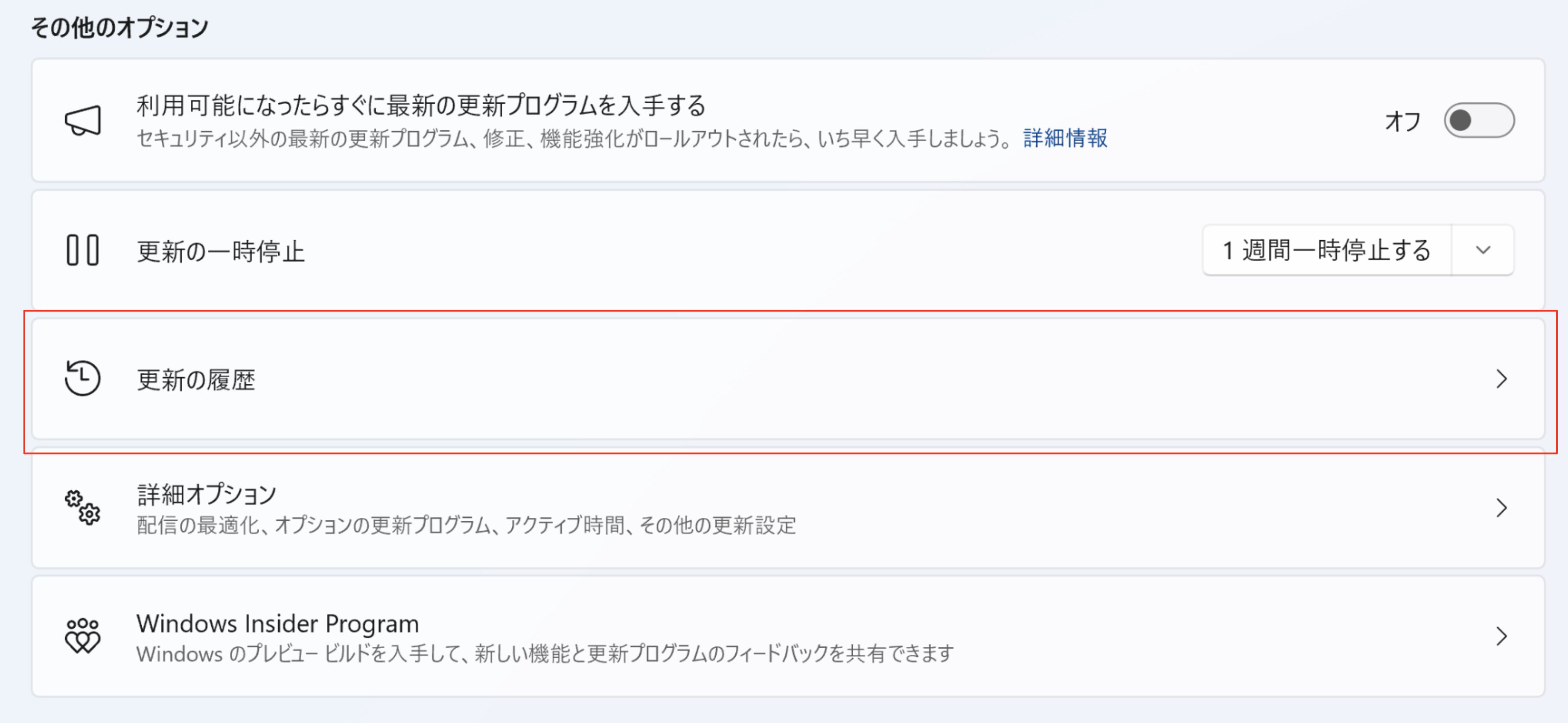Toggle the latest updates switch on

[x=1478, y=120]
